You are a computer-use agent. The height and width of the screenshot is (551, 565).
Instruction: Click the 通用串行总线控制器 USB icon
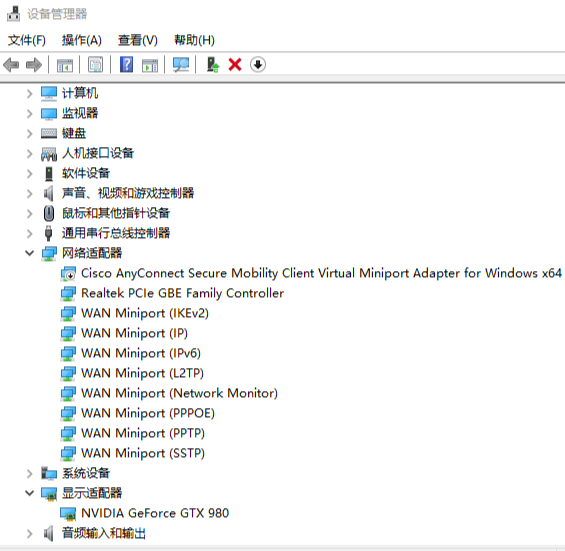(49, 233)
